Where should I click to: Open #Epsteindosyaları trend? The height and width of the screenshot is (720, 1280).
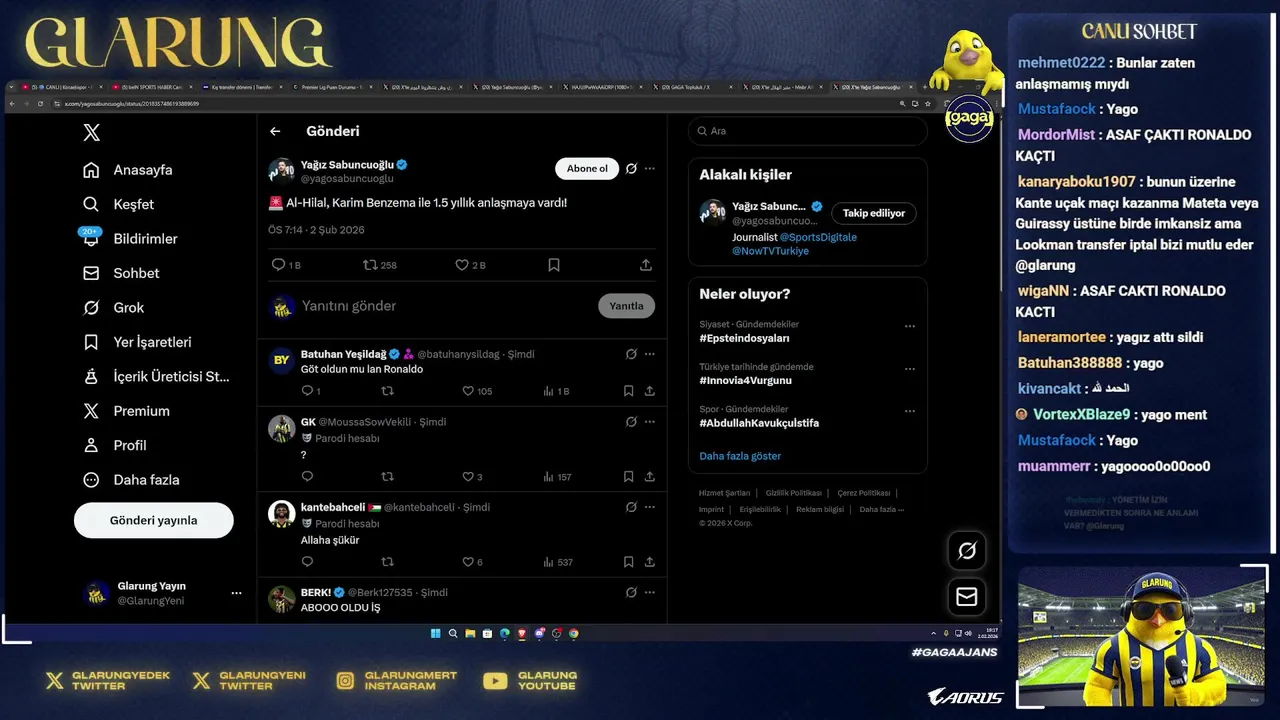pos(744,338)
